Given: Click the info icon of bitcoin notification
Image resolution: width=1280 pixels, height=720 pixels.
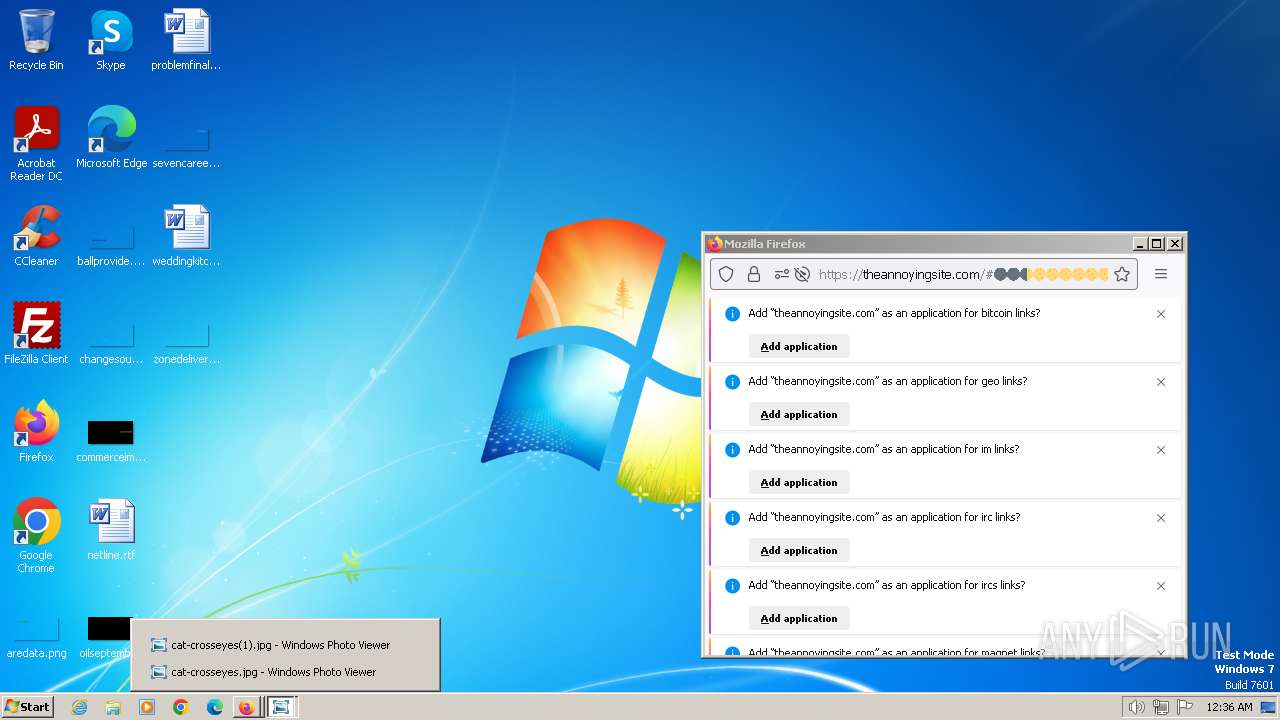Looking at the screenshot, I should (732, 314).
